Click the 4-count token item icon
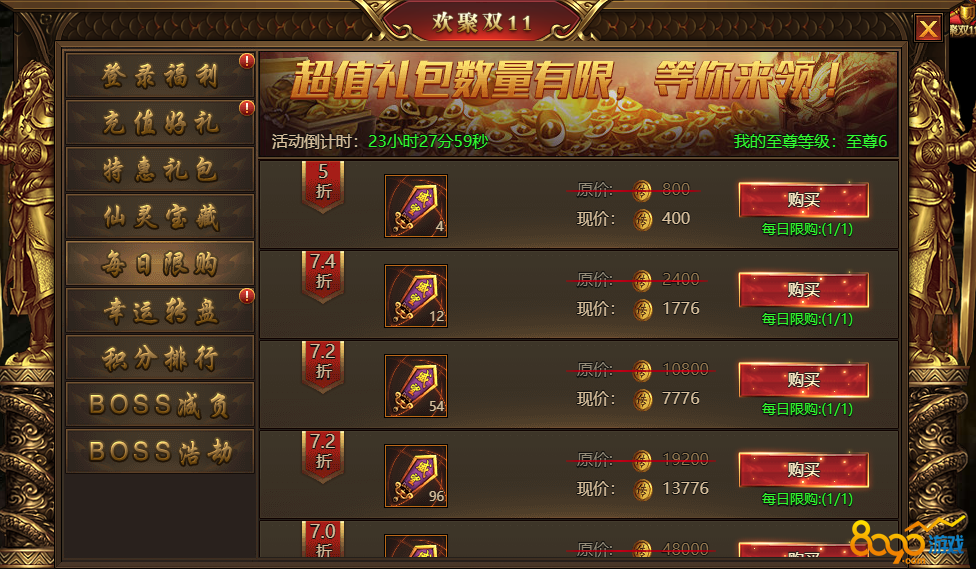This screenshot has width=976, height=569. (x=416, y=206)
